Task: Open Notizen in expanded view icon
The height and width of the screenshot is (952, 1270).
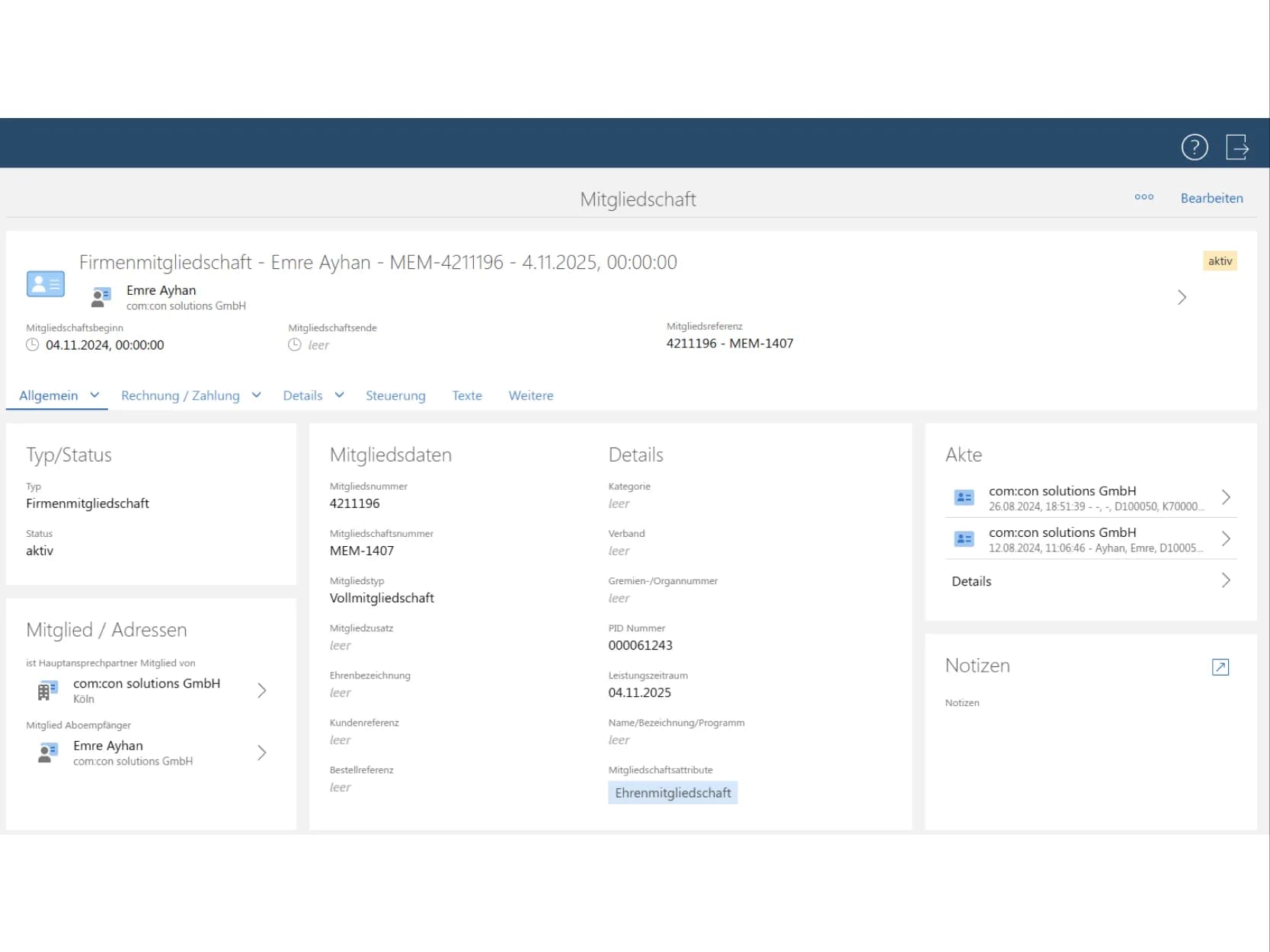Action: pyautogui.click(x=1220, y=667)
